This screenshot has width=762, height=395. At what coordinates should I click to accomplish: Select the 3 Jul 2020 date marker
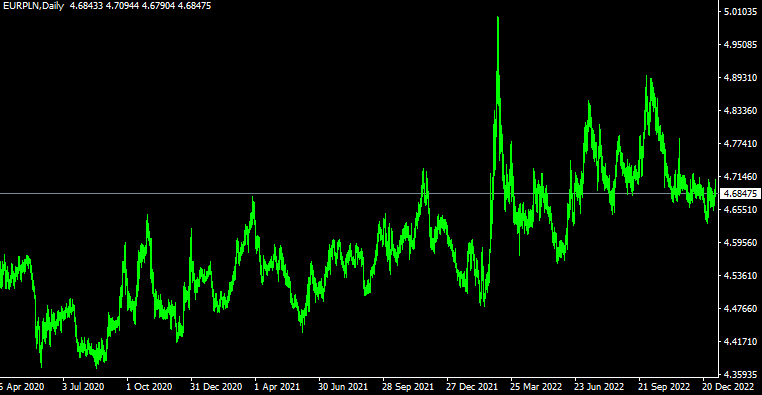click(83, 387)
